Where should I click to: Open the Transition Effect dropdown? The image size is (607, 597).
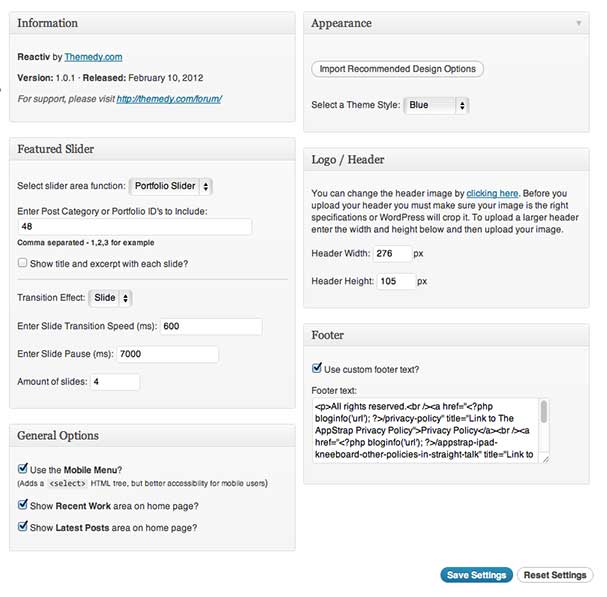coord(110,298)
